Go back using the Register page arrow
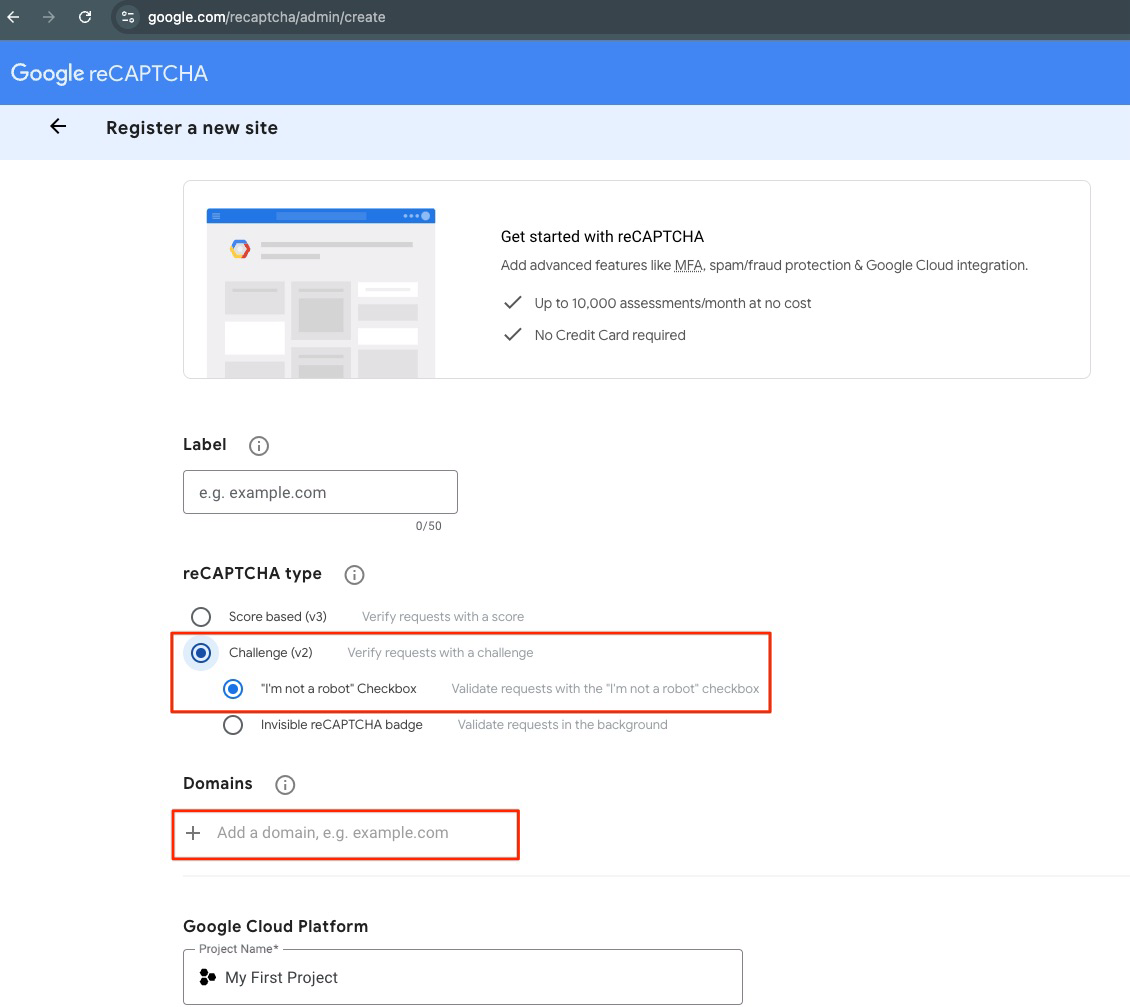Screen dimensions: 1130x1007 [58, 127]
